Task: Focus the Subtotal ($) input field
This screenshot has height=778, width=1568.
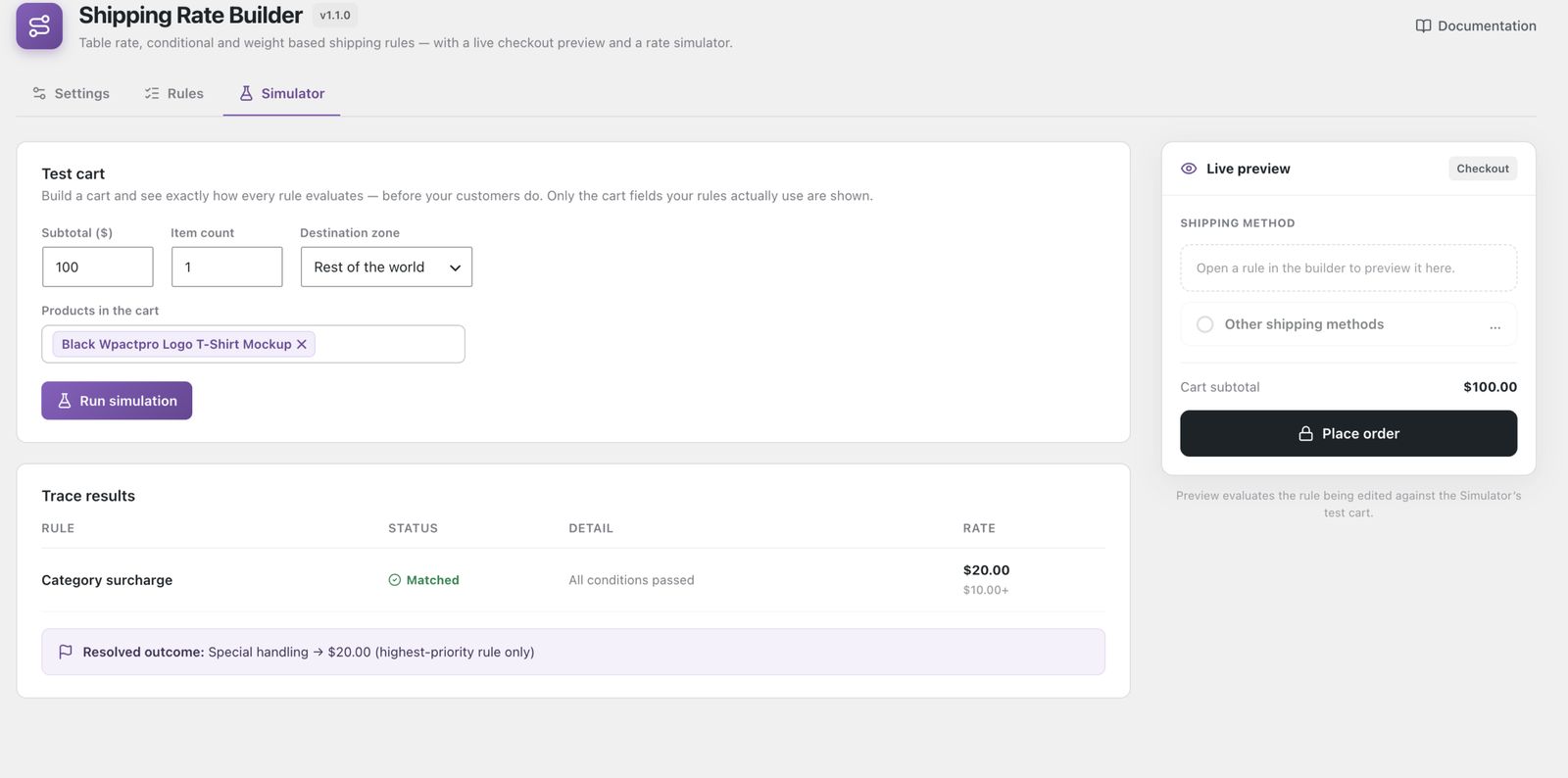Action: pyautogui.click(x=98, y=267)
